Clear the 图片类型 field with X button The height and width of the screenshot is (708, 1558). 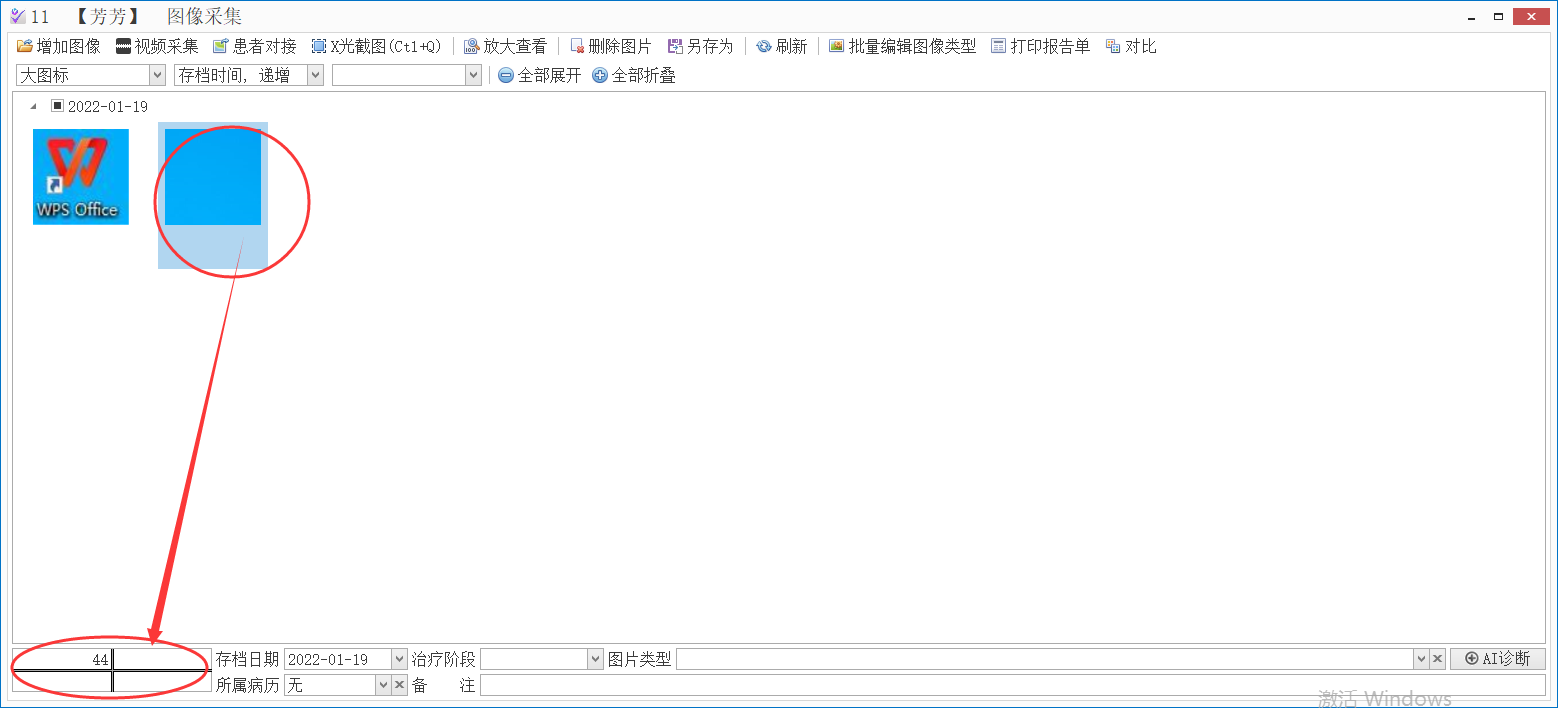[1437, 659]
